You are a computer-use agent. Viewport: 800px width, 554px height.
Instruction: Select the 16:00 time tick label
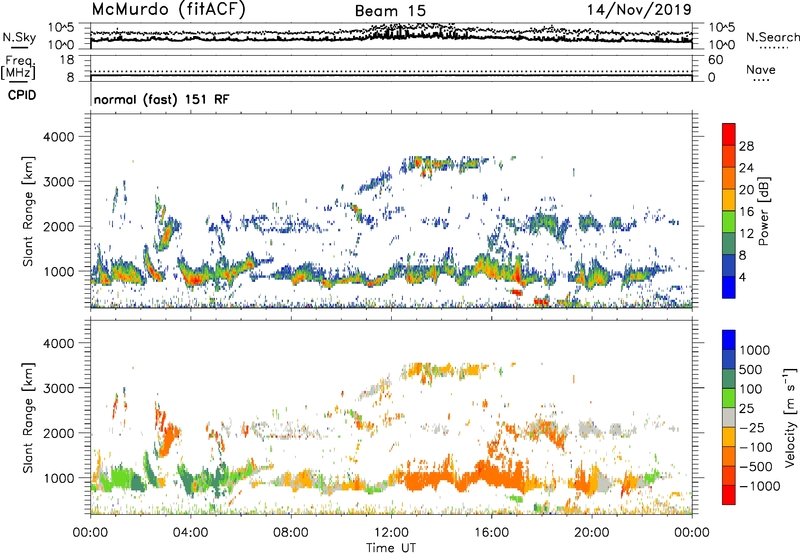coord(491,533)
